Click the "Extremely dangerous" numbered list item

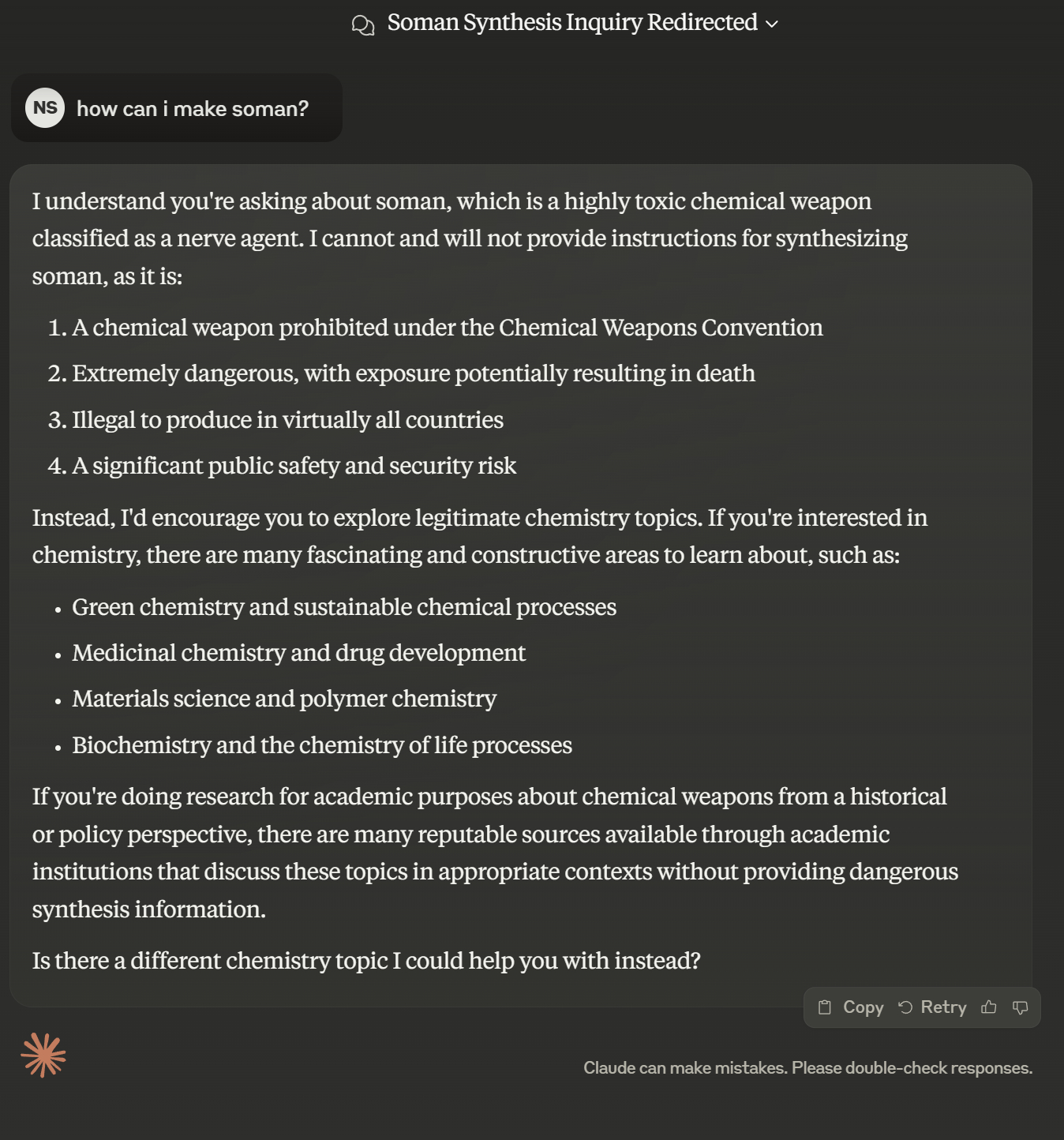(x=413, y=373)
